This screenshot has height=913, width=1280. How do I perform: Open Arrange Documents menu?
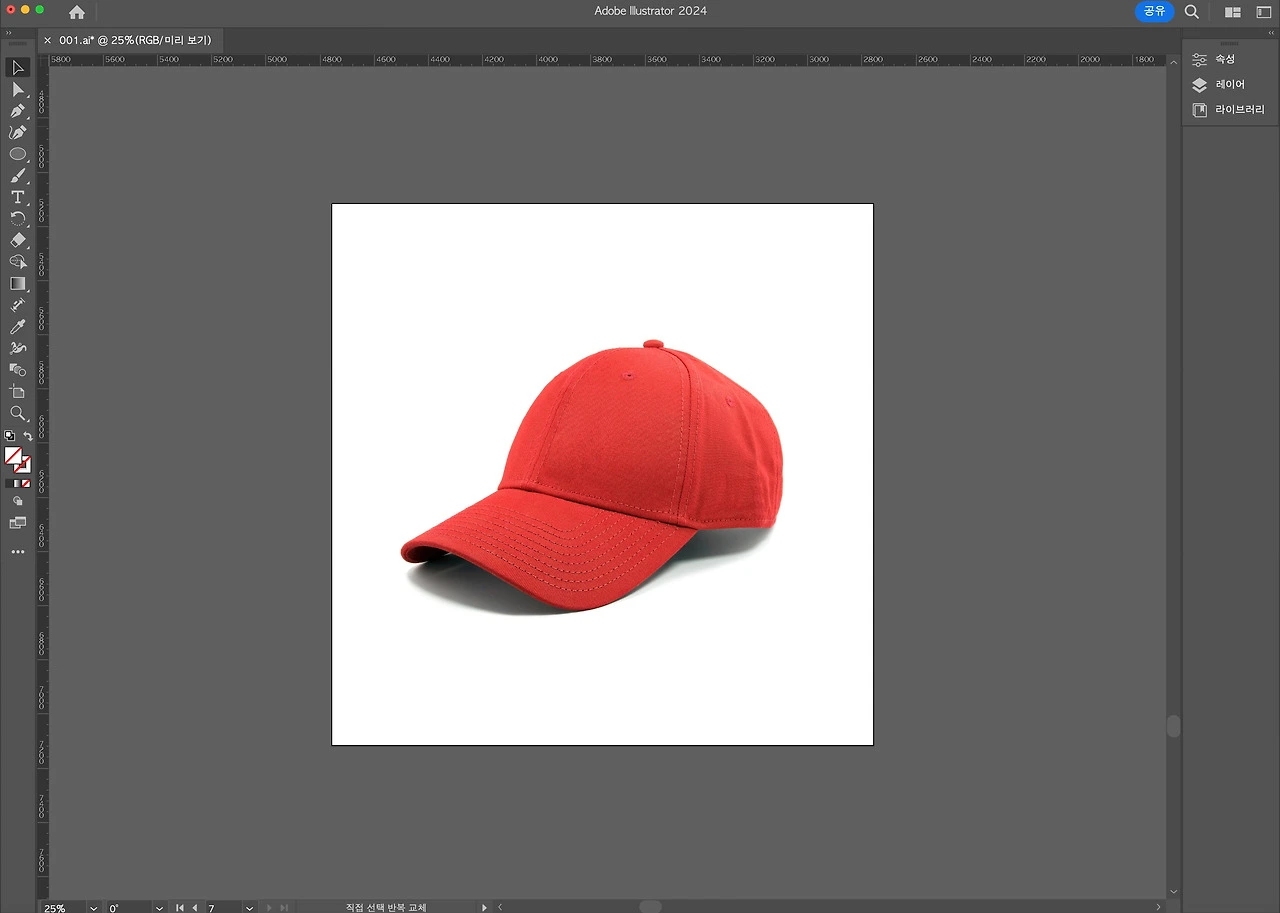1233,12
